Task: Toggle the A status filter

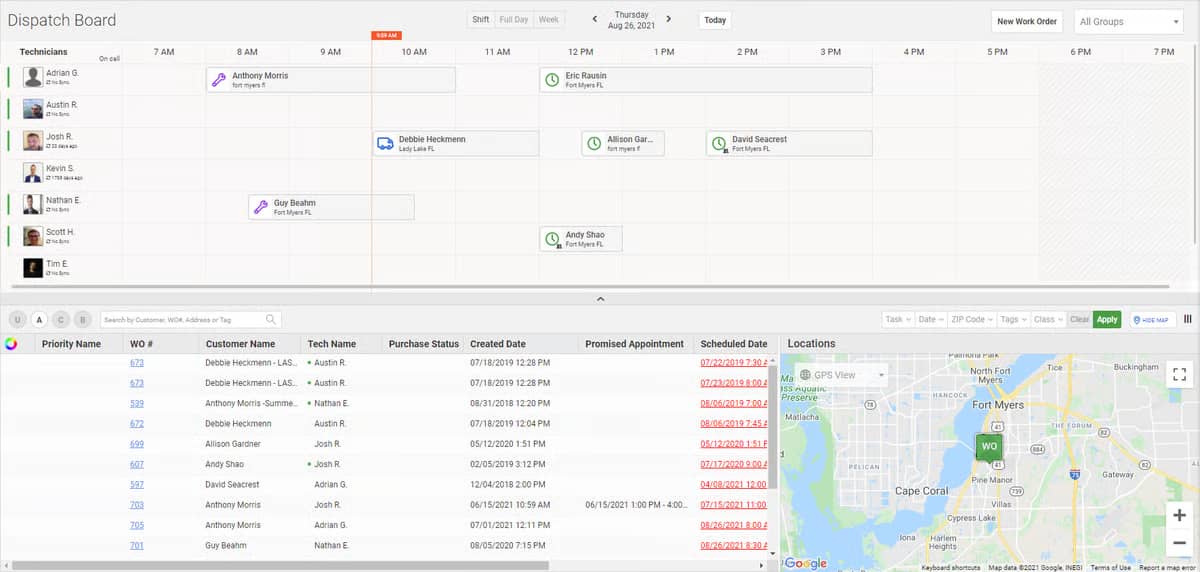Action: [x=39, y=320]
